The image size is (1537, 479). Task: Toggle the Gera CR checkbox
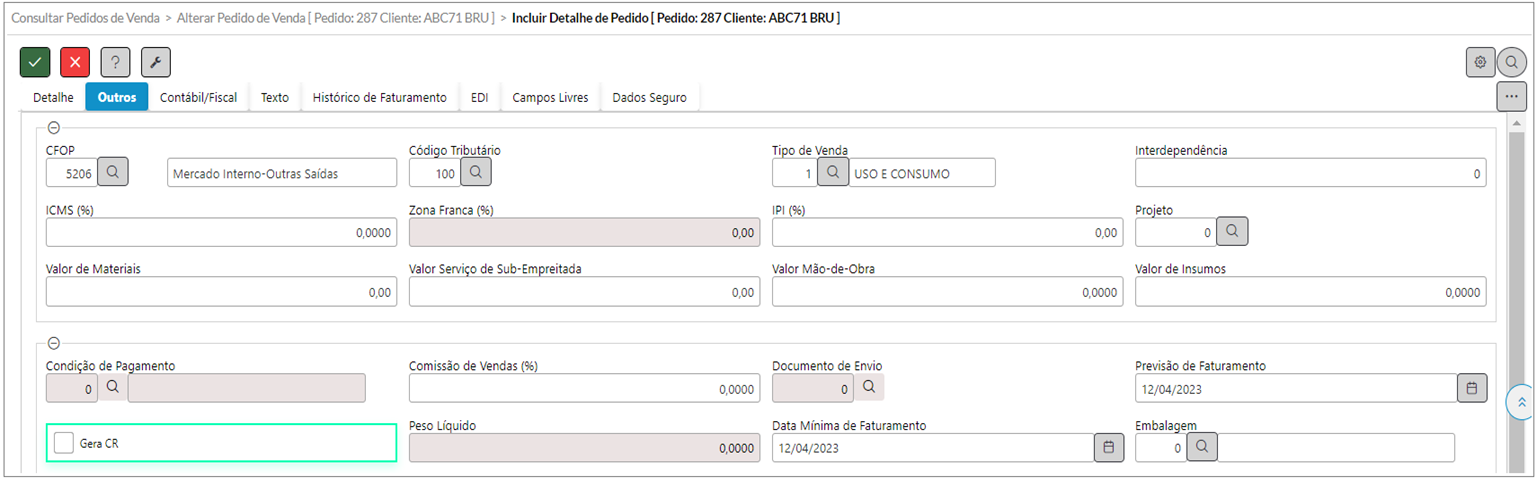click(x=64, y=442)
